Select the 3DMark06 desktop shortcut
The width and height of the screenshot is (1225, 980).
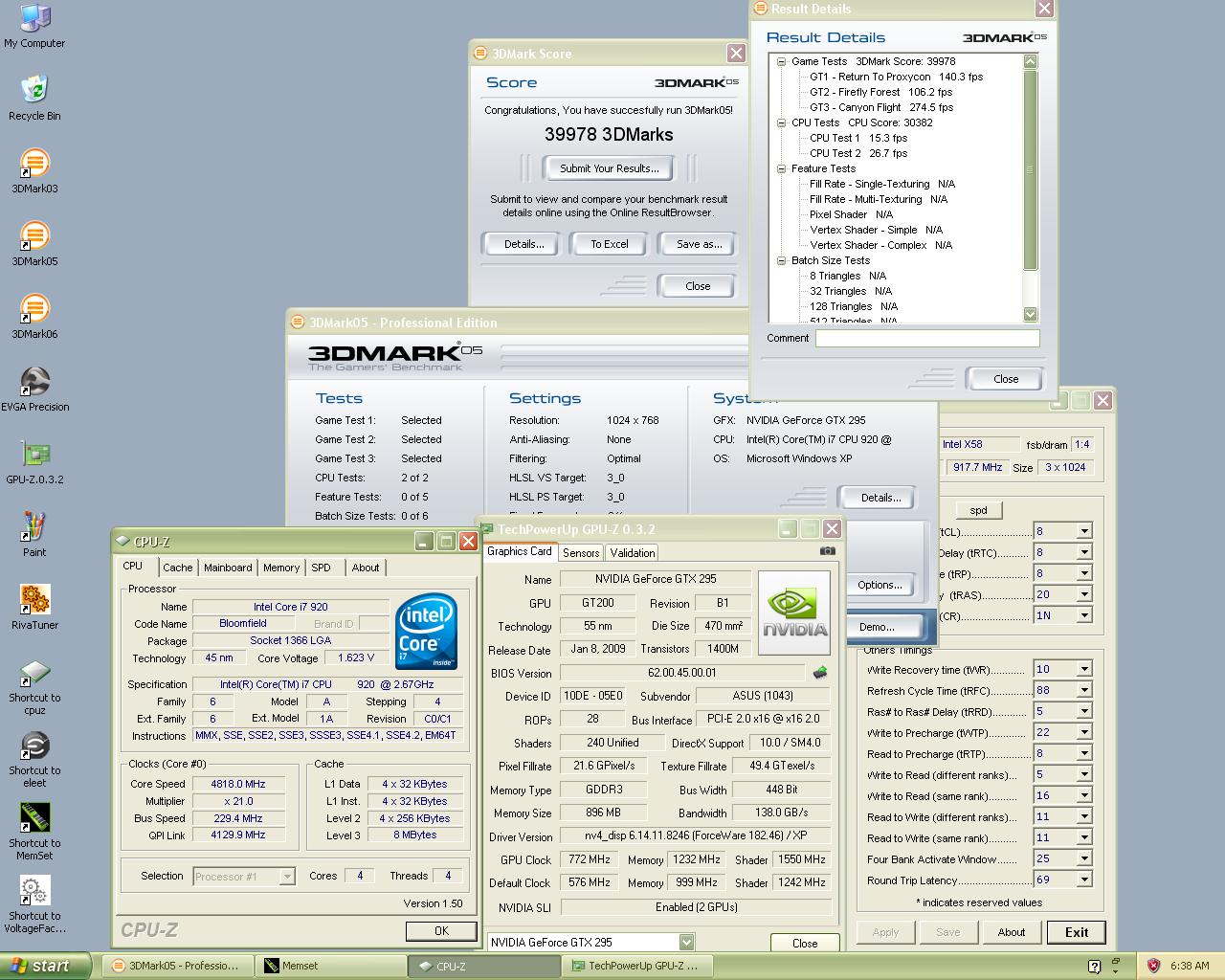(x=34, y=317)
